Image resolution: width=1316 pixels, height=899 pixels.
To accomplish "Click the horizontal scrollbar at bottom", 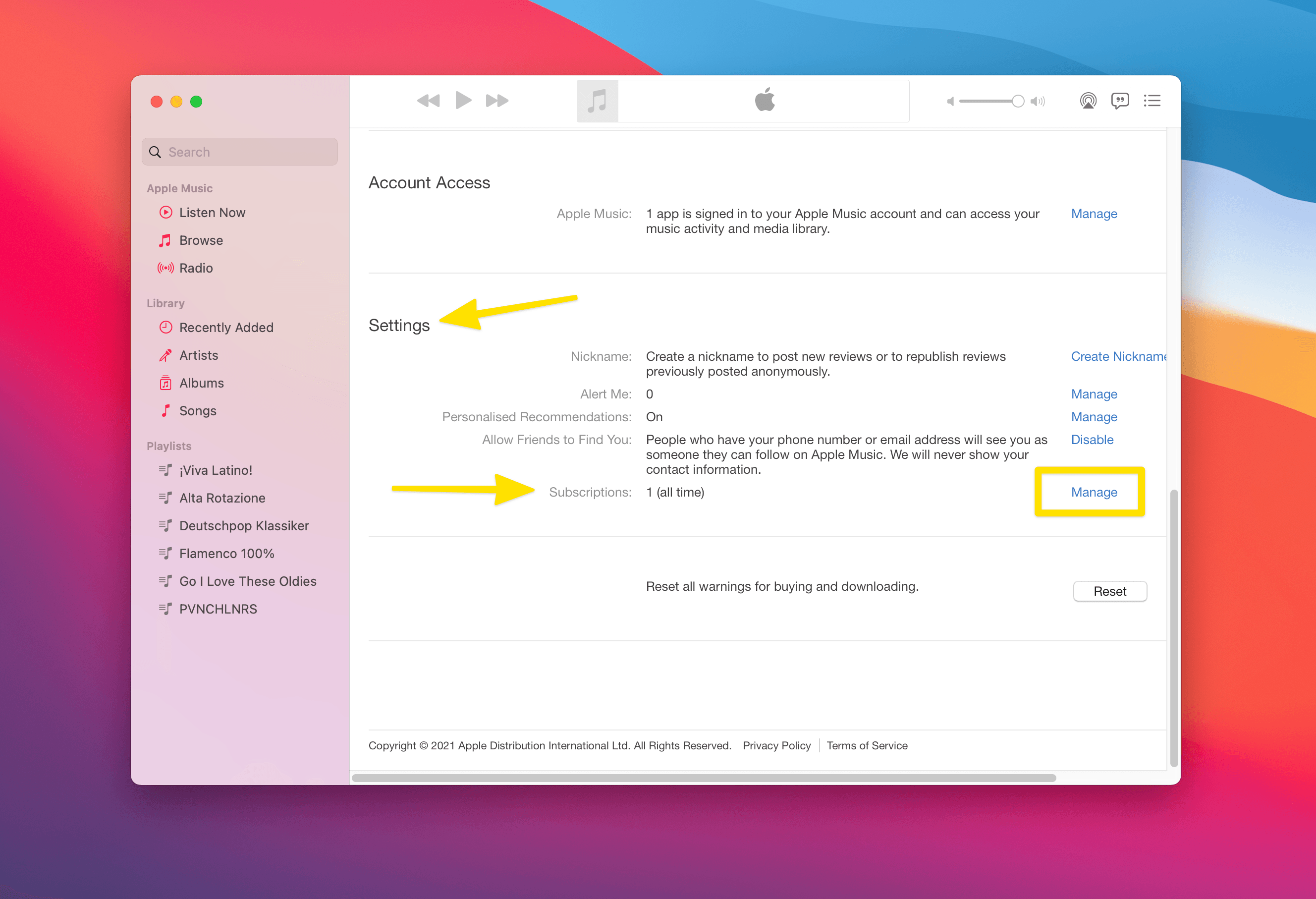I will (x=703, y=778).
